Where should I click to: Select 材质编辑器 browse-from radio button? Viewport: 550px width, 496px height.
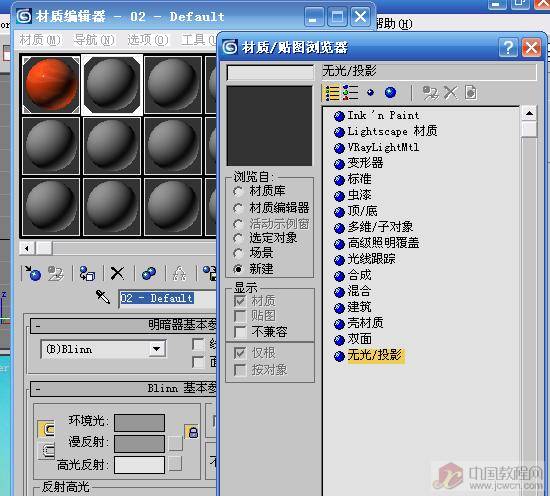238,208
